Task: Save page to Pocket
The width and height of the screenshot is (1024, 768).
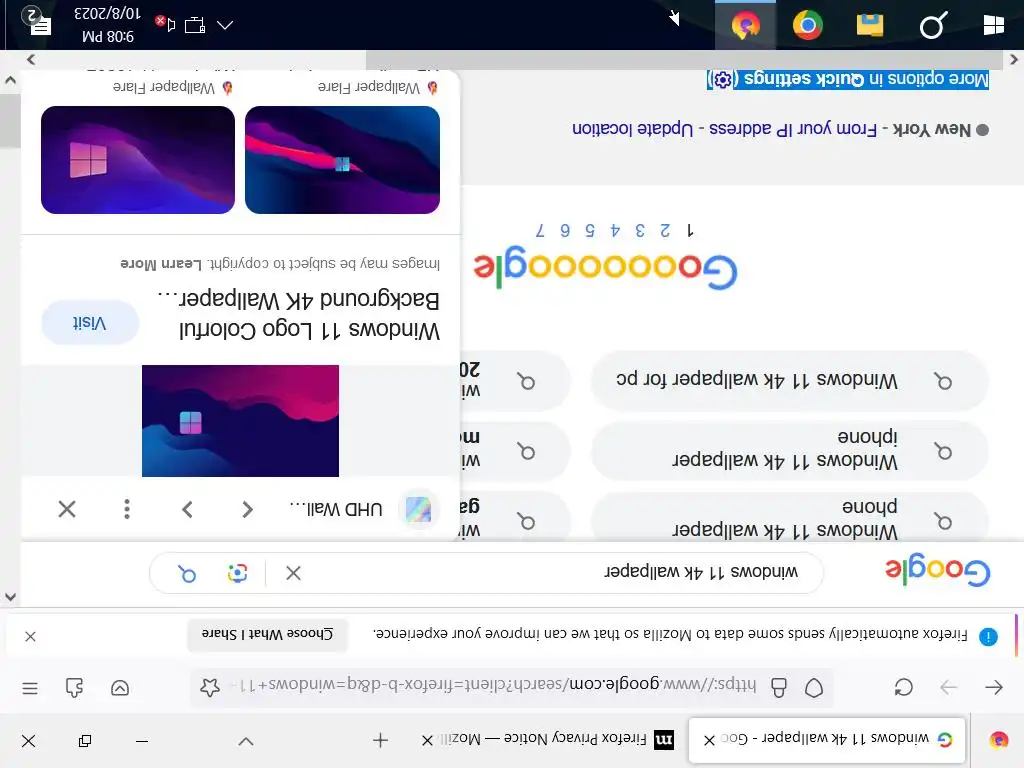Action: tap(120, 688)
